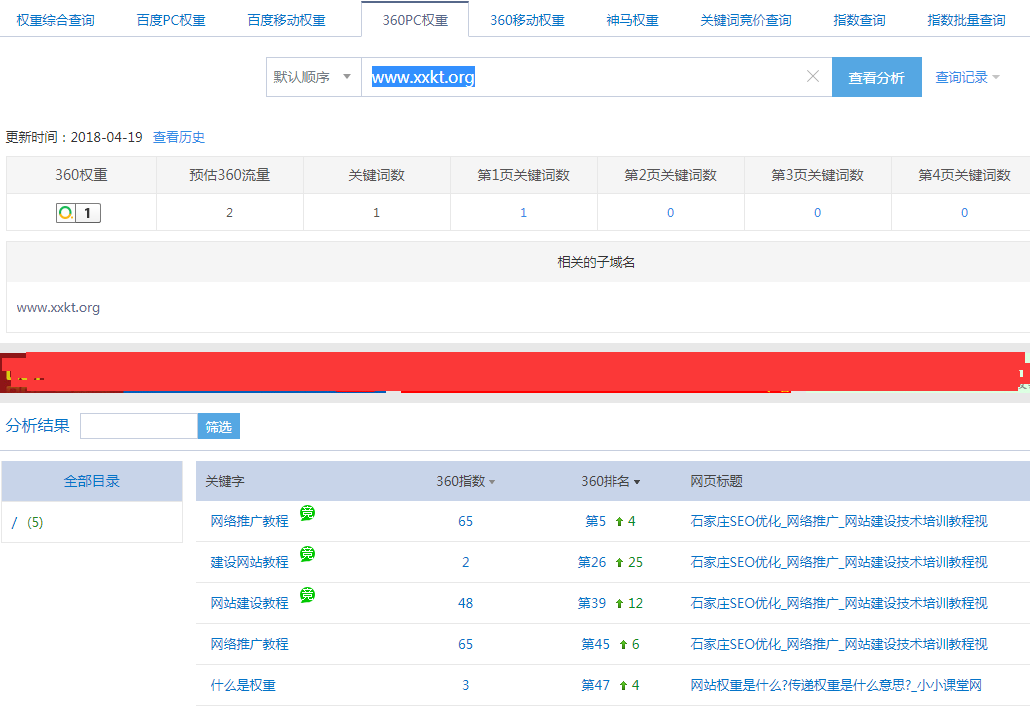Click the 查看分析 button
1030x714 pixels.
876,77
